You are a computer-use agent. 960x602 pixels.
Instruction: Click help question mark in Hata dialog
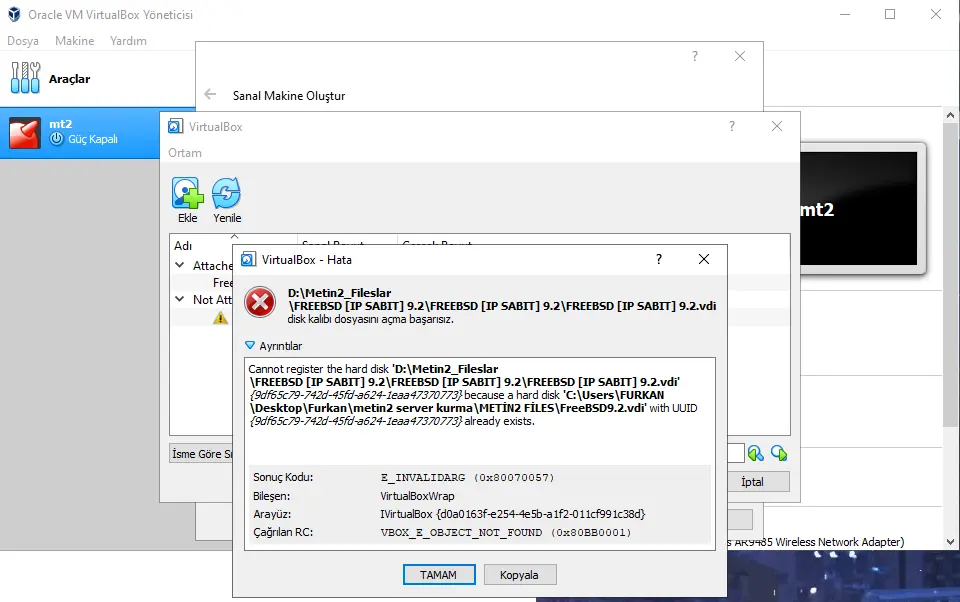click(659, 259)
